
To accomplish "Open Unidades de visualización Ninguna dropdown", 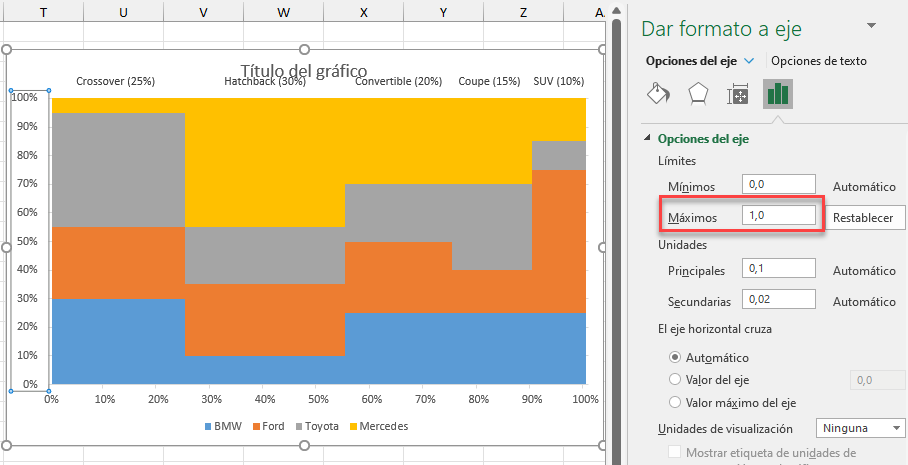I will click(859, 429).
